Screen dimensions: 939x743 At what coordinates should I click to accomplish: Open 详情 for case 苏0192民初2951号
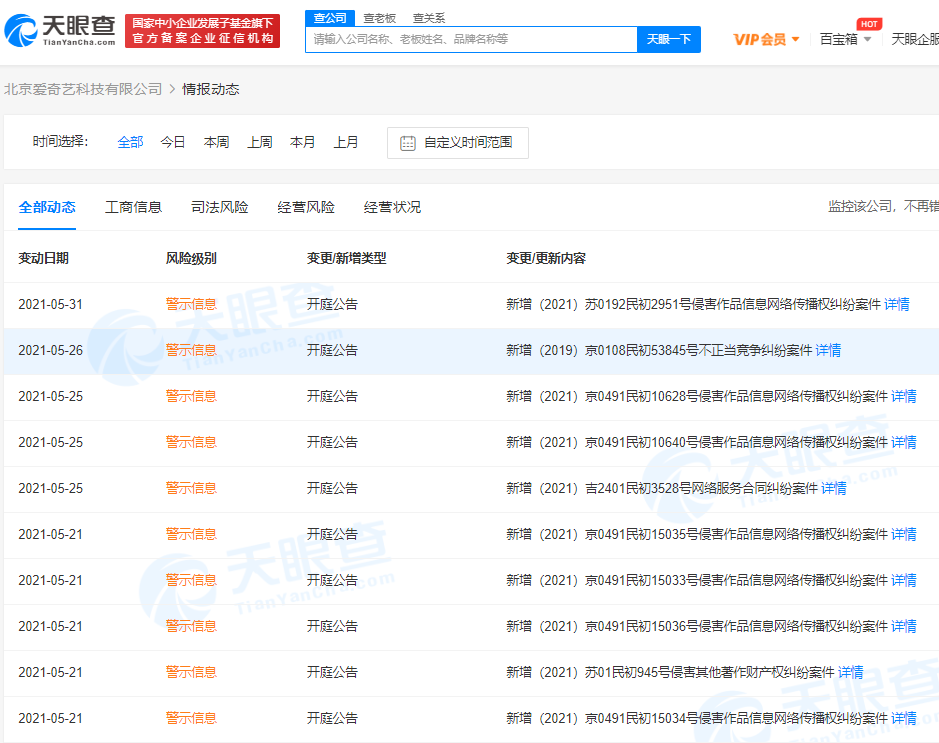[x=896, y=305]
